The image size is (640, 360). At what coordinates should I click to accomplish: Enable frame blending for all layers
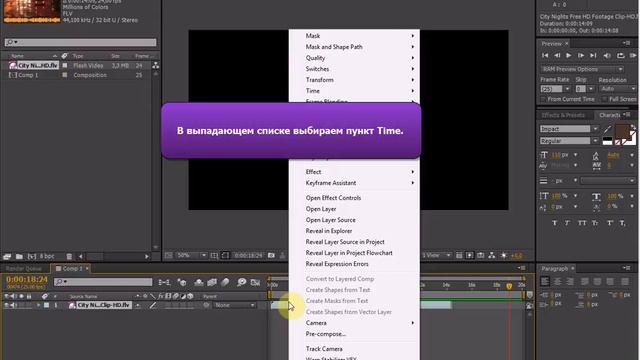coord(212,282)
